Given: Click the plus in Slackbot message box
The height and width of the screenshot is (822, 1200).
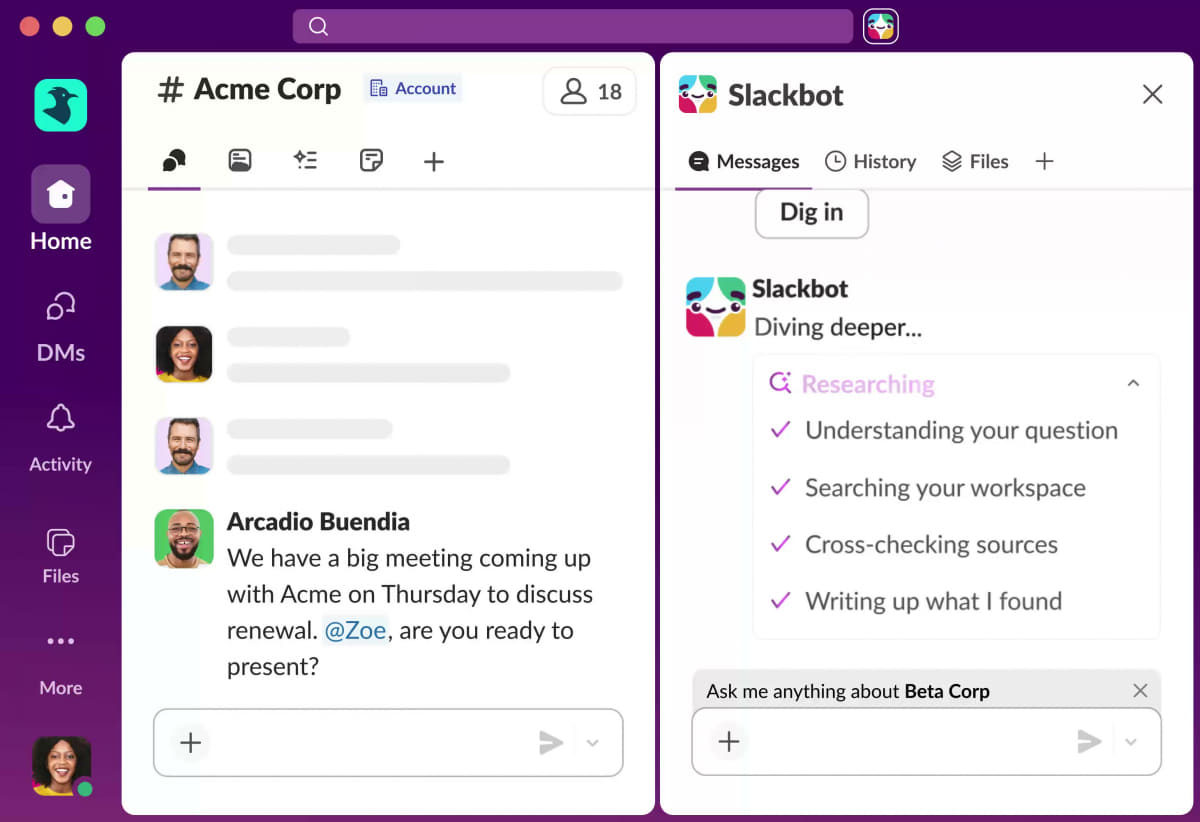Looking at the screenshot, I should tap(729, 741).
